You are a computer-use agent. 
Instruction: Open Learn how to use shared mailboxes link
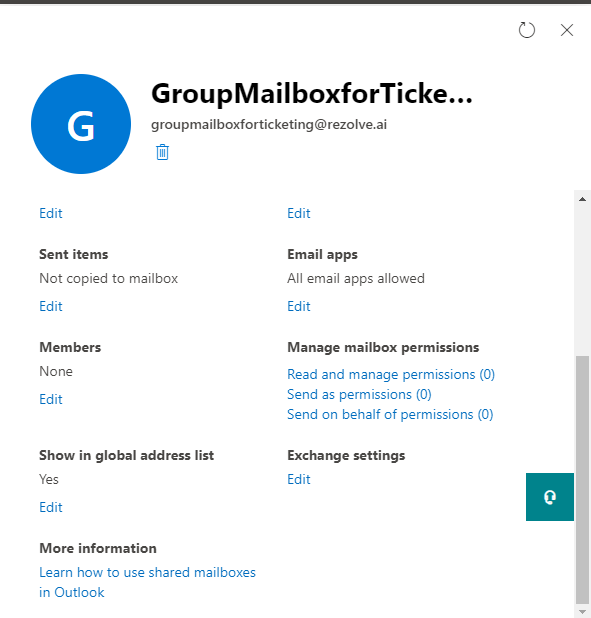point(147,582)
